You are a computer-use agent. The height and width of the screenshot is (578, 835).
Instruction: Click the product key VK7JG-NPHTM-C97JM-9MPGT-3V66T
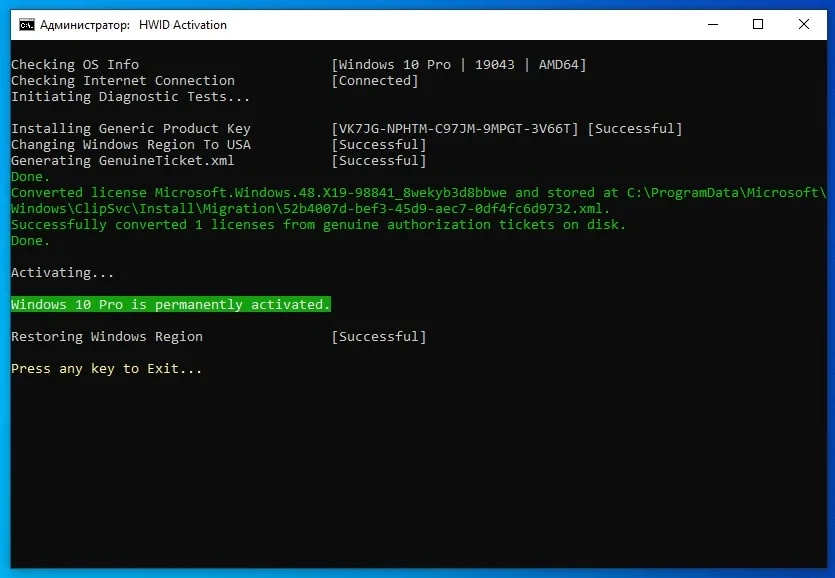[x=455, y=128]
